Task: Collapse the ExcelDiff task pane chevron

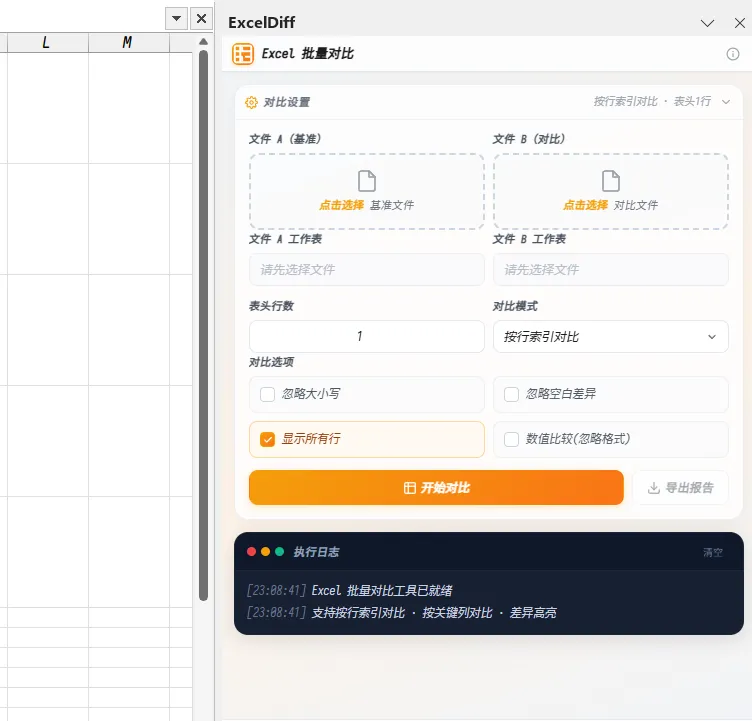Action: point(707,23)
